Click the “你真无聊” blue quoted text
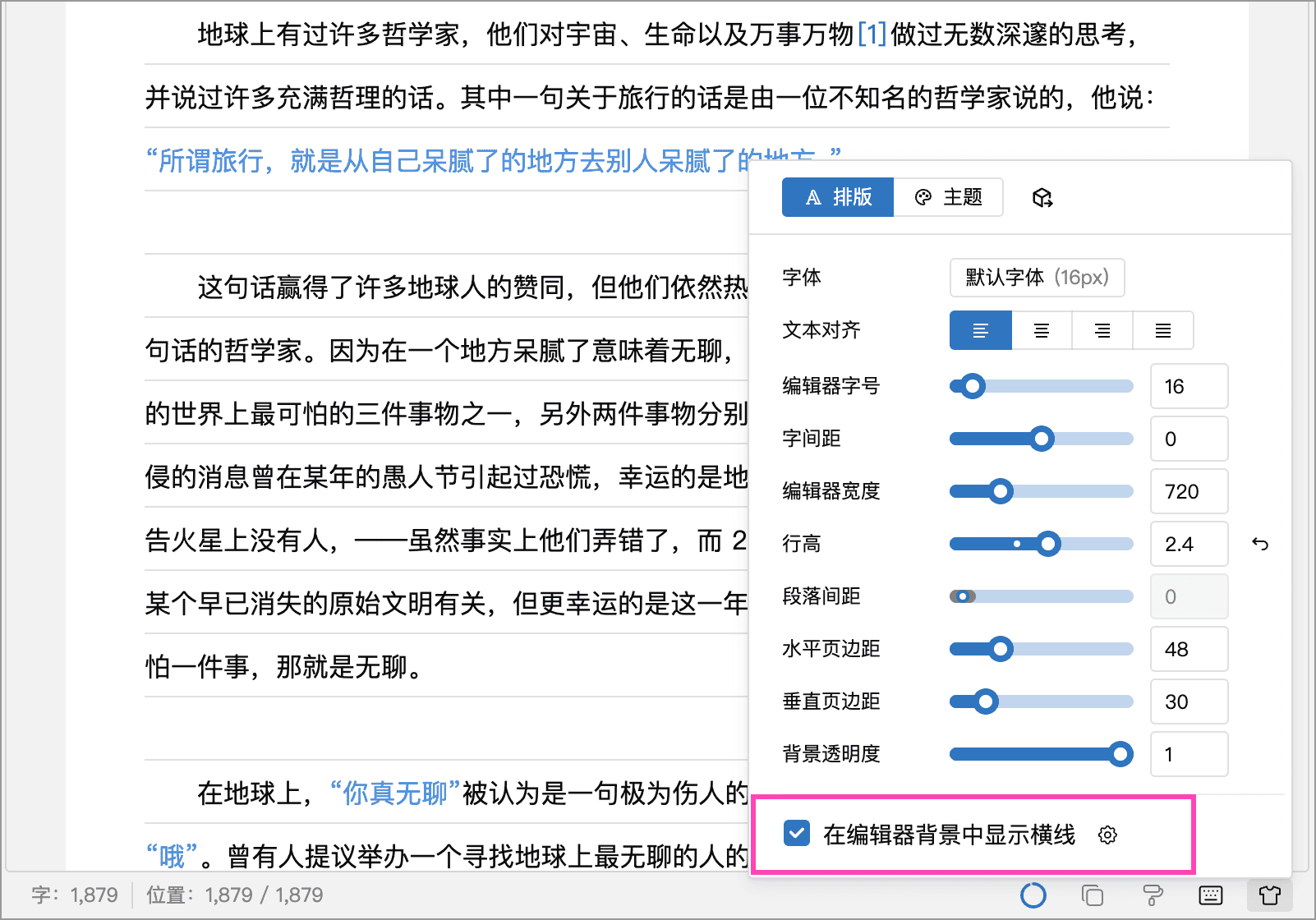This screenshot has height=920, width=1316. pos(395,793)
